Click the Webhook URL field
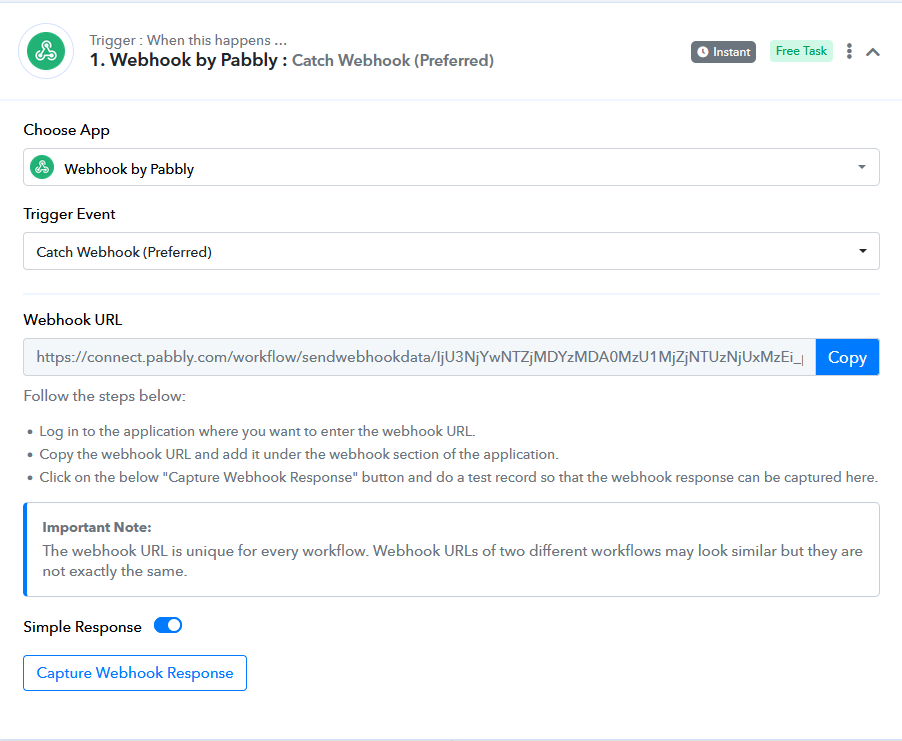This screenshot has width=902, height=741. coord(419,357)
